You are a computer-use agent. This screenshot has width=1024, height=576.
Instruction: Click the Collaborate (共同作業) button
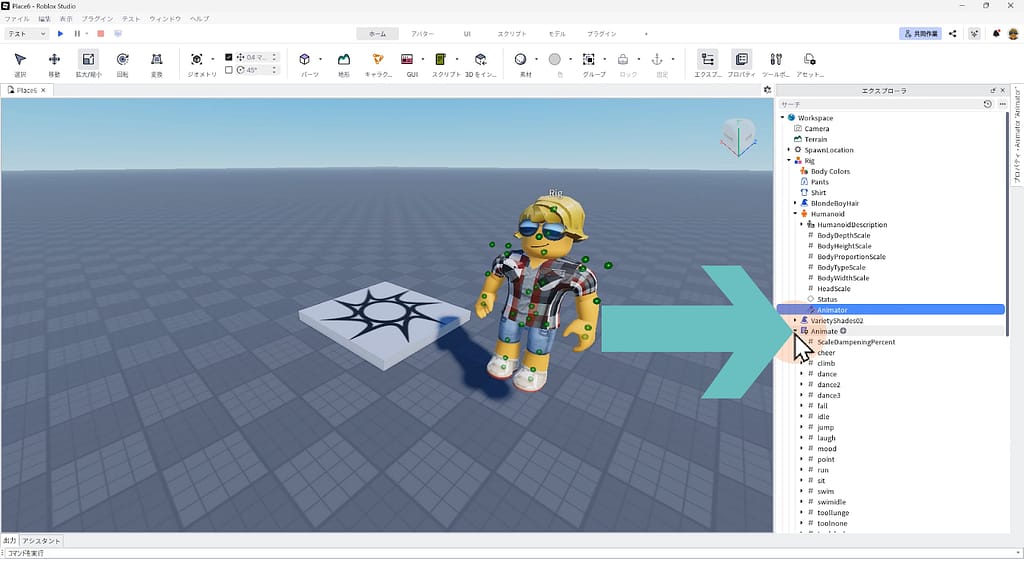920,34
